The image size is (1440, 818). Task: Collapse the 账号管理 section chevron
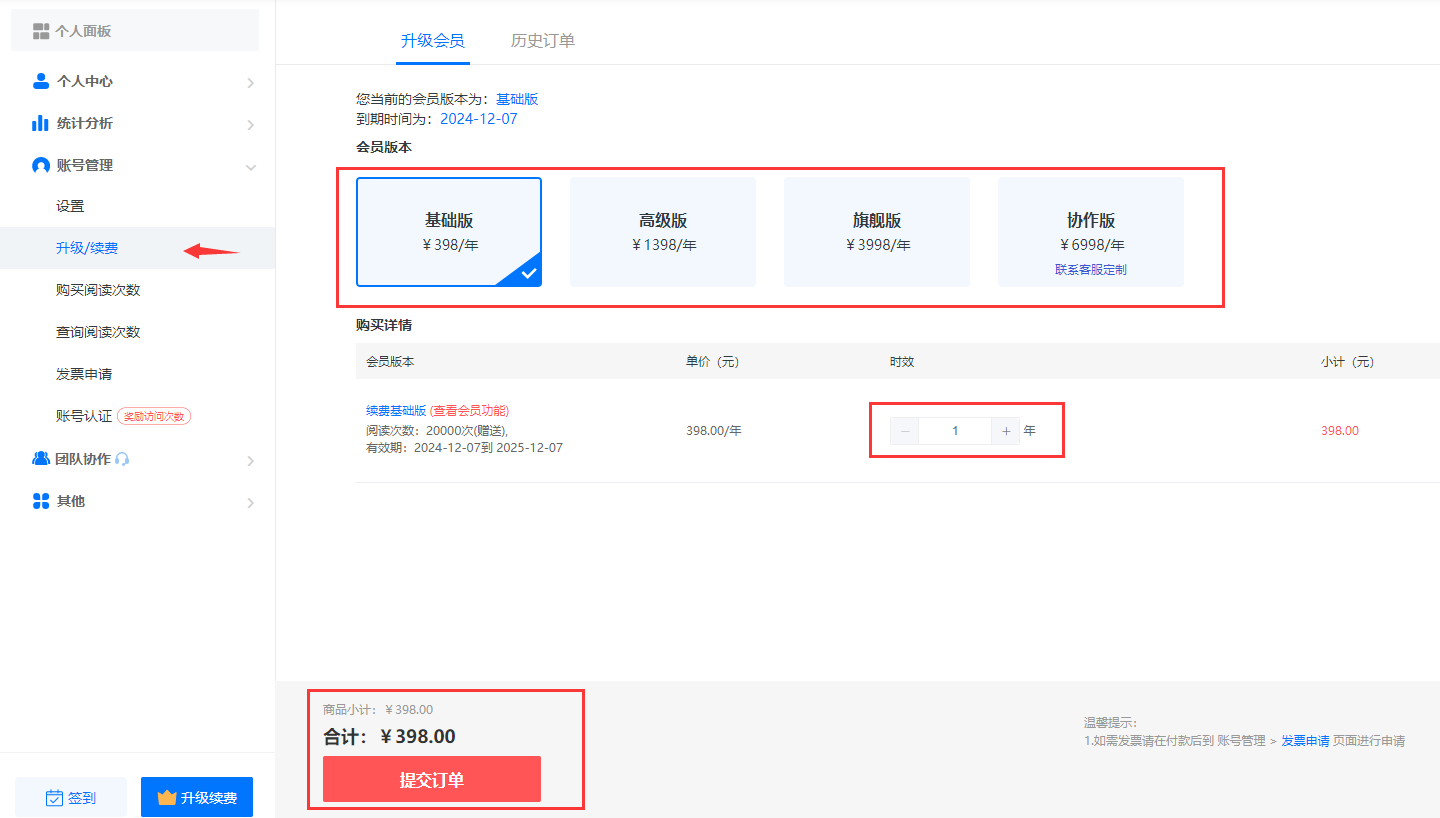(x=250, y=166)
